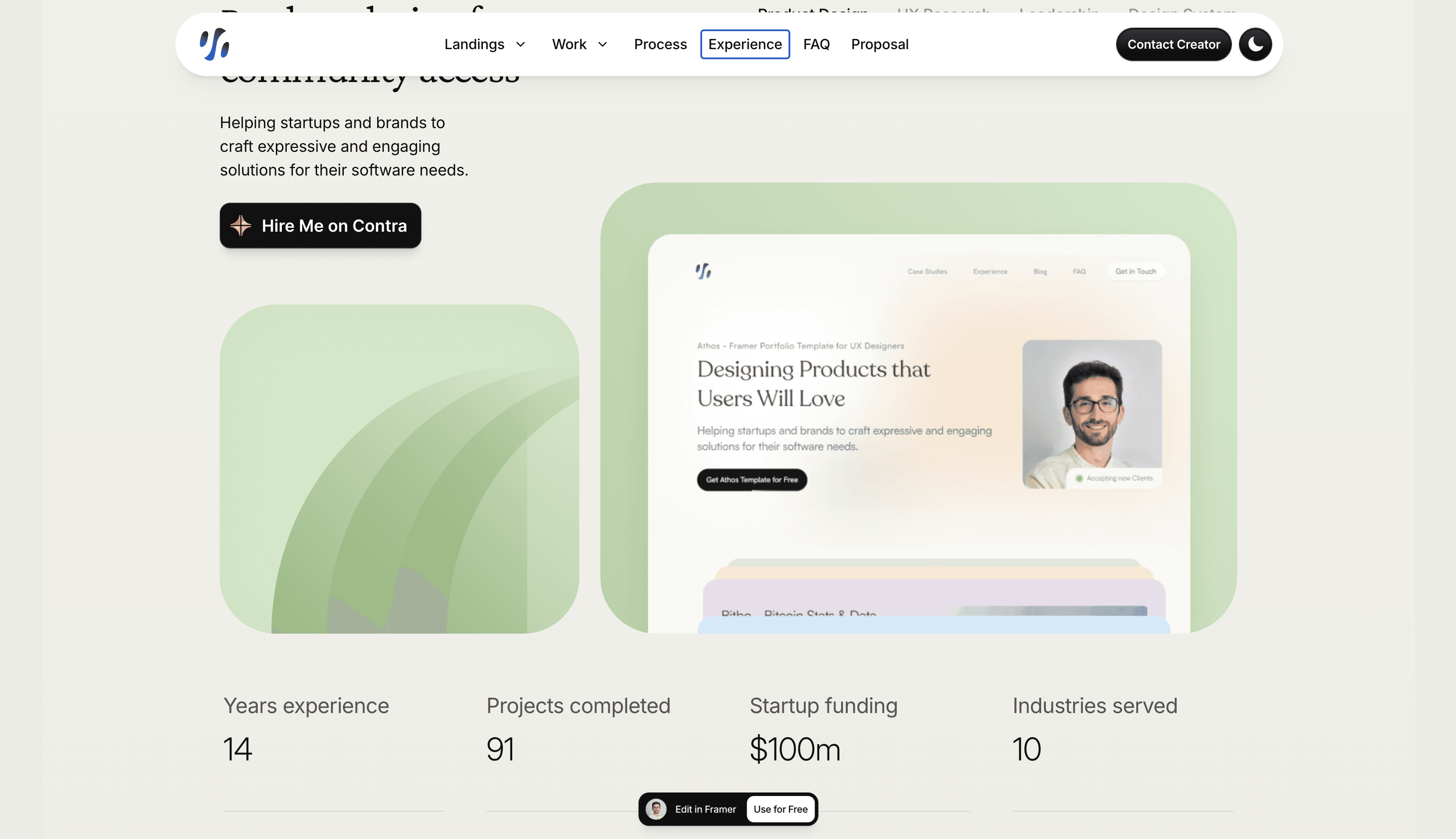Click the sparkle star icon on Contra button
The image size is (1456, 839).
coord(241,225)
